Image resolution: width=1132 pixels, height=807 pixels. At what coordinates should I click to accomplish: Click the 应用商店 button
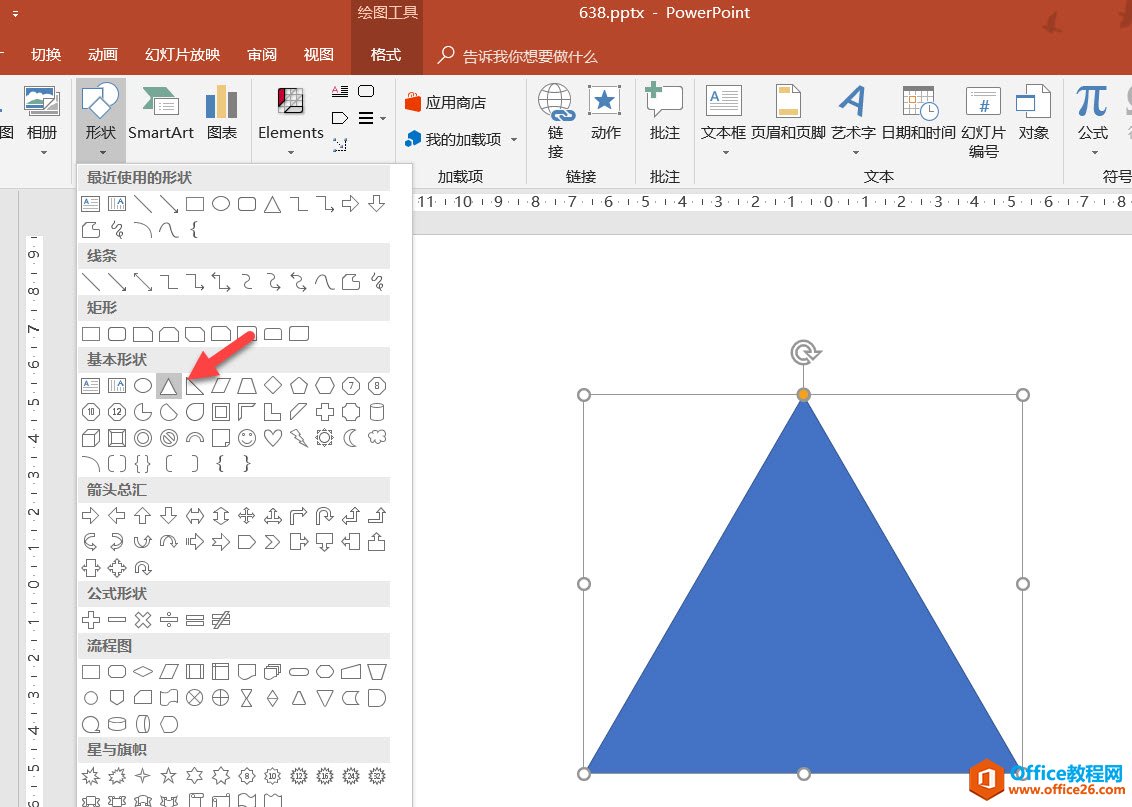445,102
